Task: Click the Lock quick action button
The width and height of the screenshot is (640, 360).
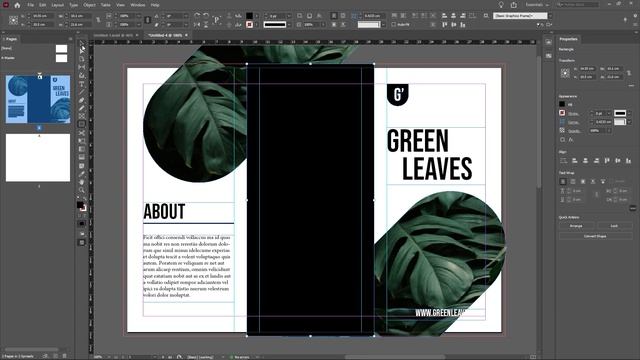Action: [x=614, y=226]
